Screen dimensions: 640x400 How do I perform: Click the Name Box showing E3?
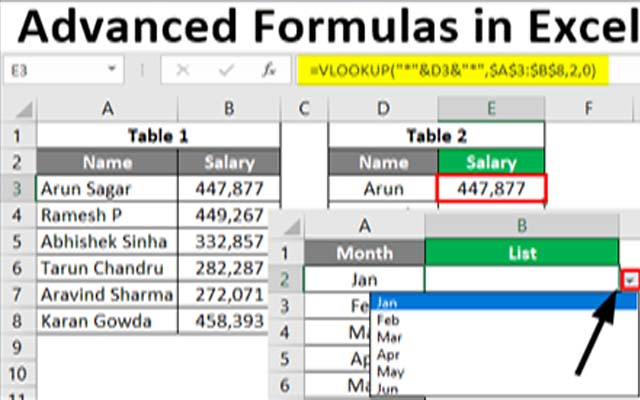click(x=63, y=70)
